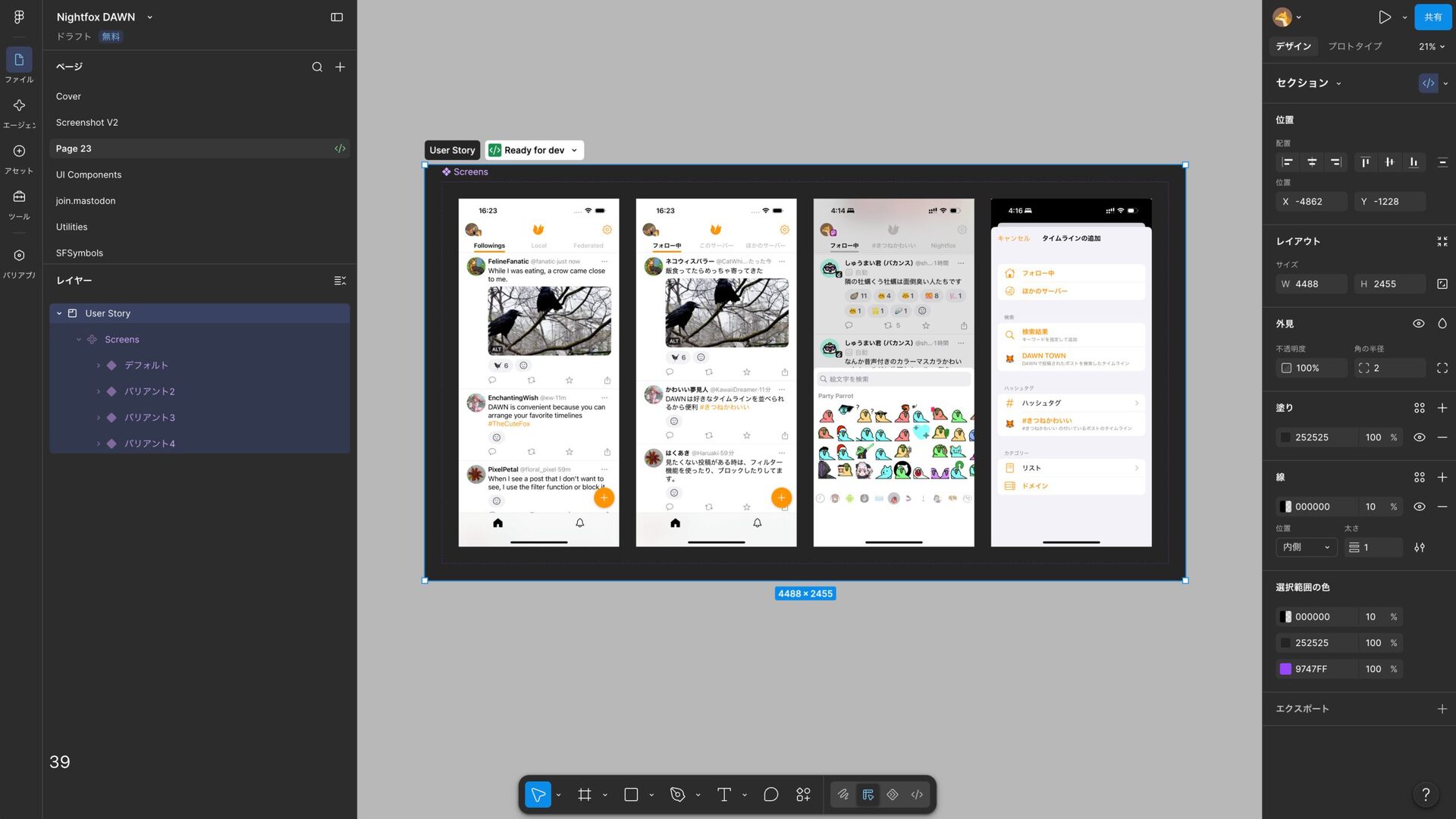Start the prototype presentation play icon
This screenshot has width=1456, height=819.
tap(1385, 17)
